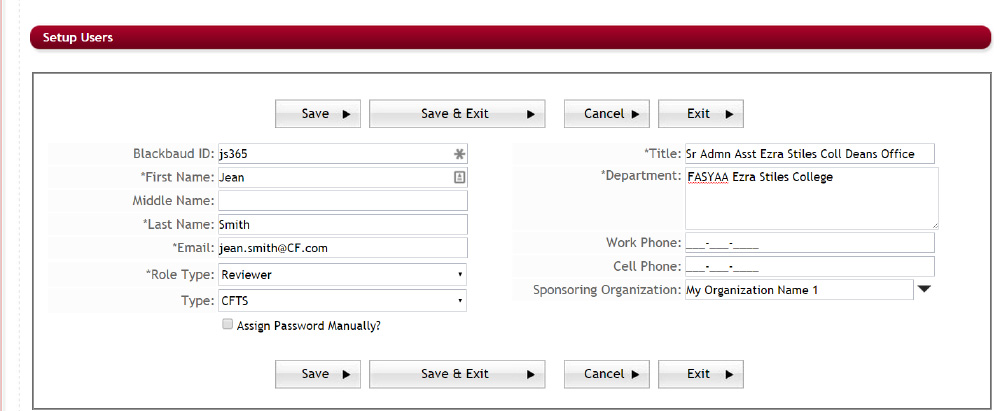Click into the Last Name field
Image resolution: width=1000 pixels, height=411 pixels.
342,225
